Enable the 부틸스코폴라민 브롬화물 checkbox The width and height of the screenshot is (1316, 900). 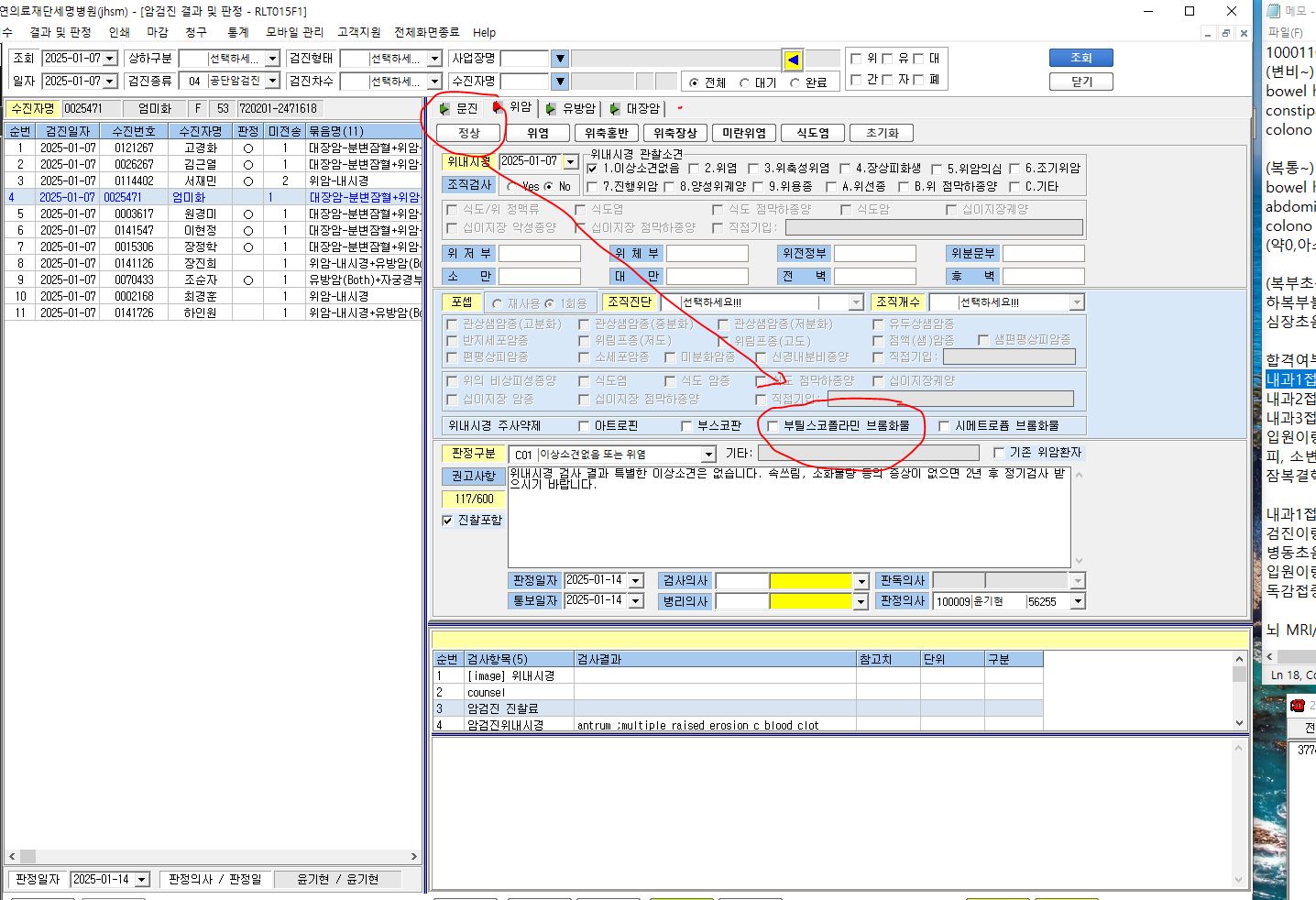click(x=773, y=426)
